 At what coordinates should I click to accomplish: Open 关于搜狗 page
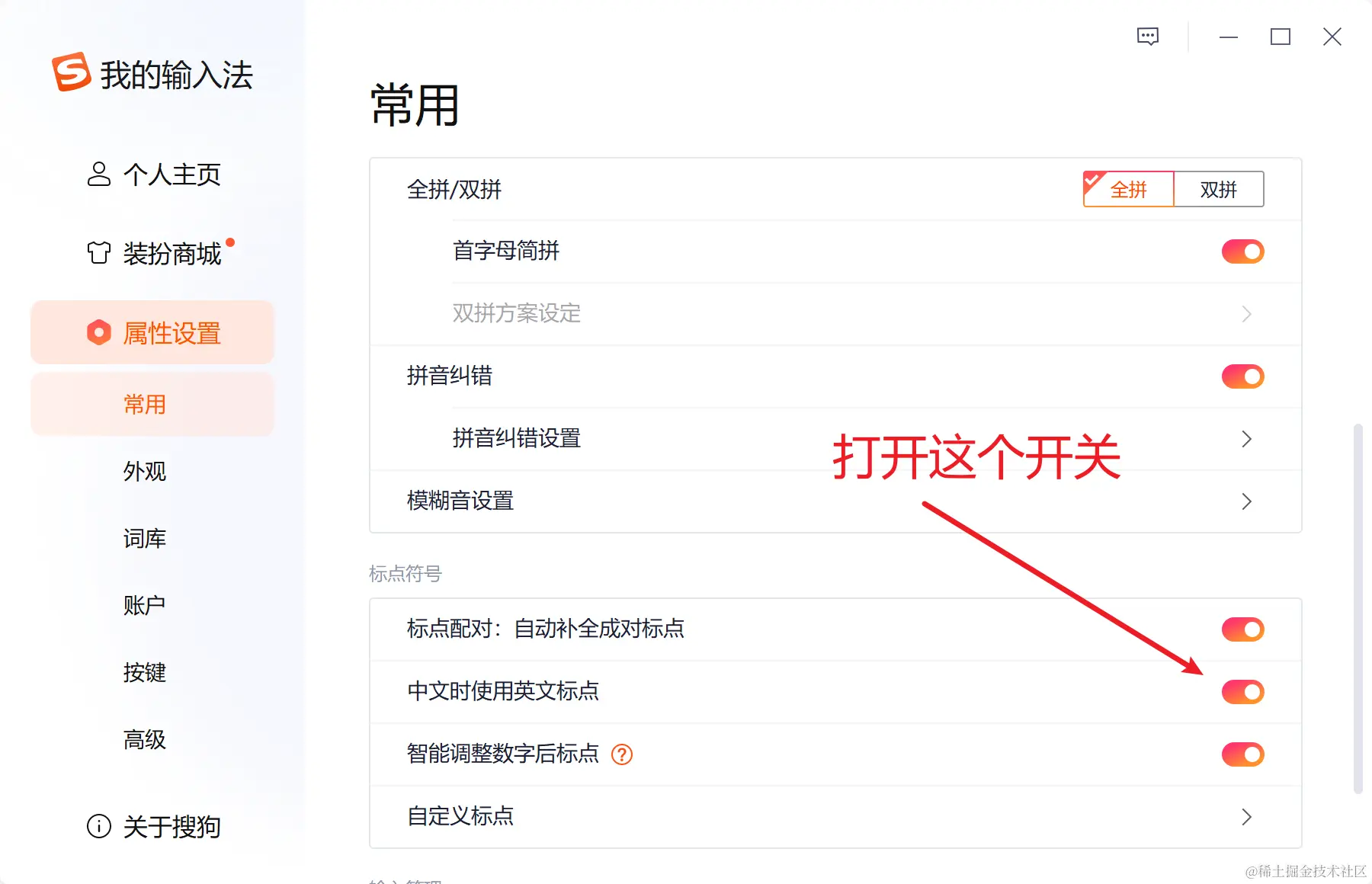click(172, 827)
